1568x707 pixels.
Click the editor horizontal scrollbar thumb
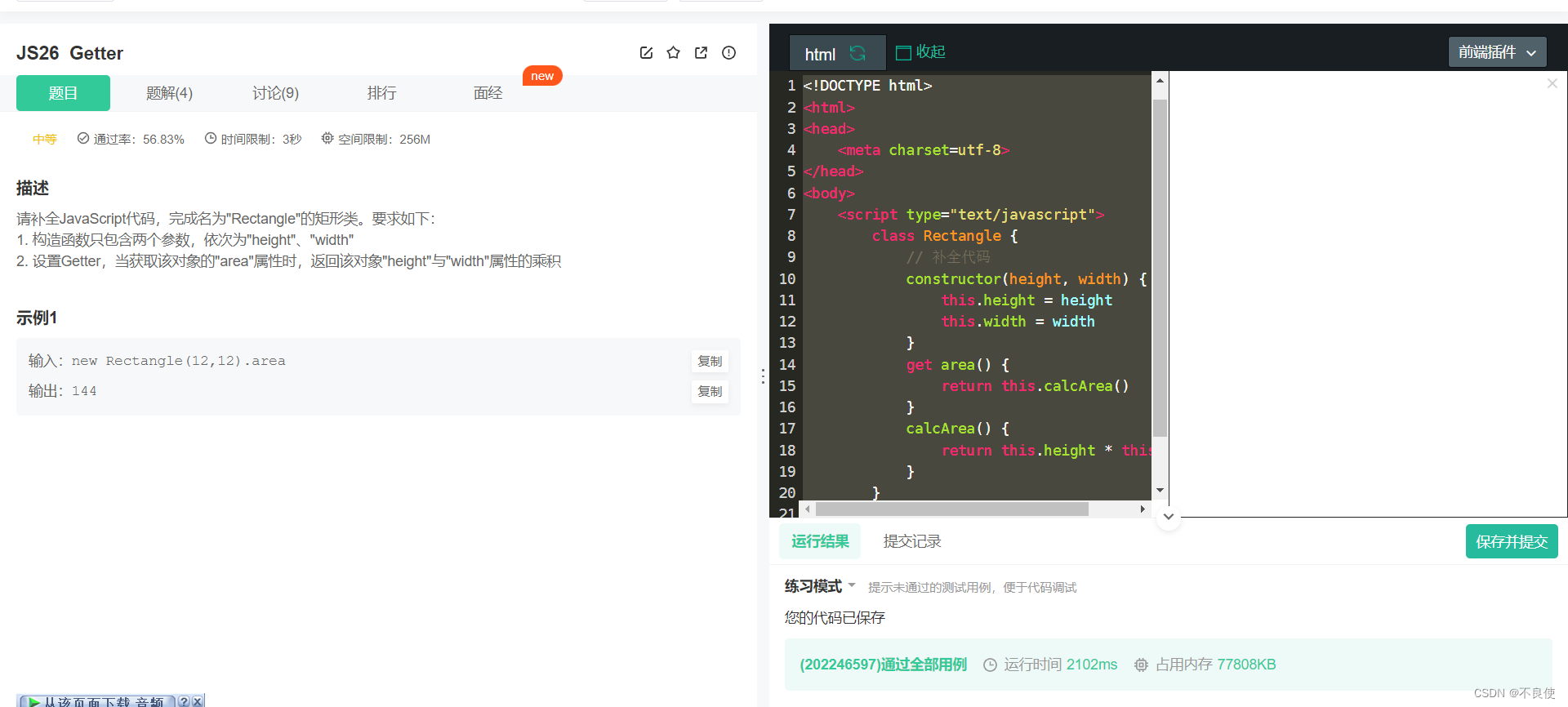point(952,509)
